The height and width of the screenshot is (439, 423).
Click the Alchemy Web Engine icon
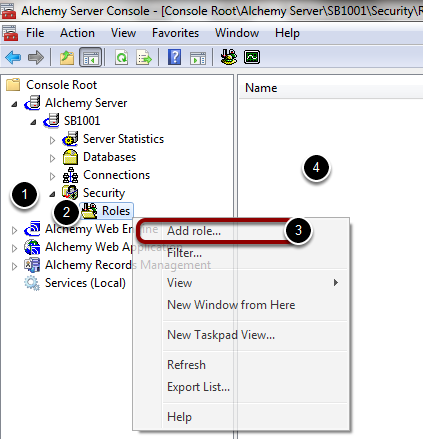click(33, 229)
